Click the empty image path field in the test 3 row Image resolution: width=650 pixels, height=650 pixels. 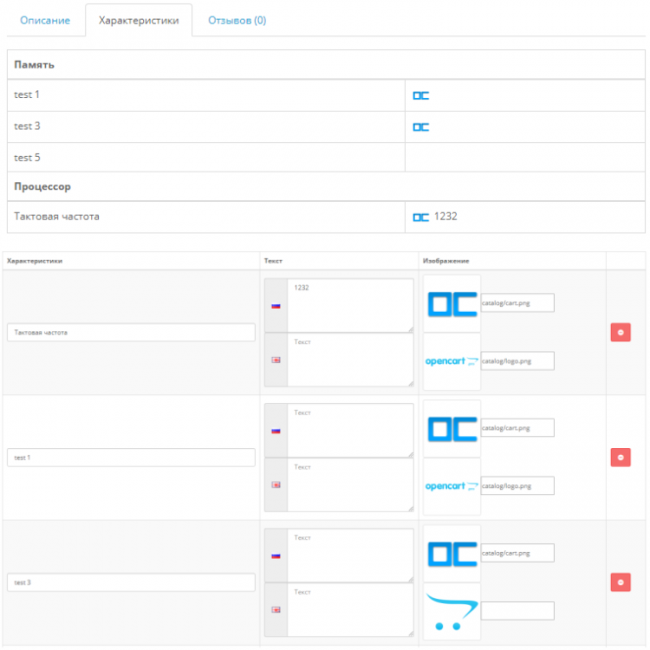tap(517, 610)
